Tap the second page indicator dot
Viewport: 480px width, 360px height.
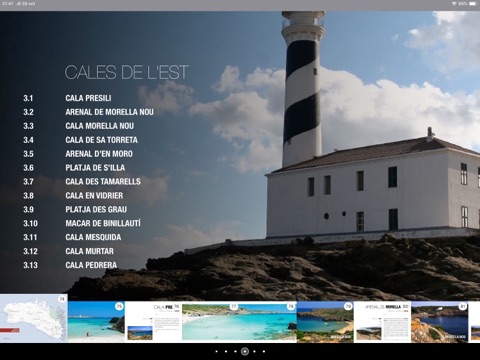pyautogui.click(x=226, y=351)
